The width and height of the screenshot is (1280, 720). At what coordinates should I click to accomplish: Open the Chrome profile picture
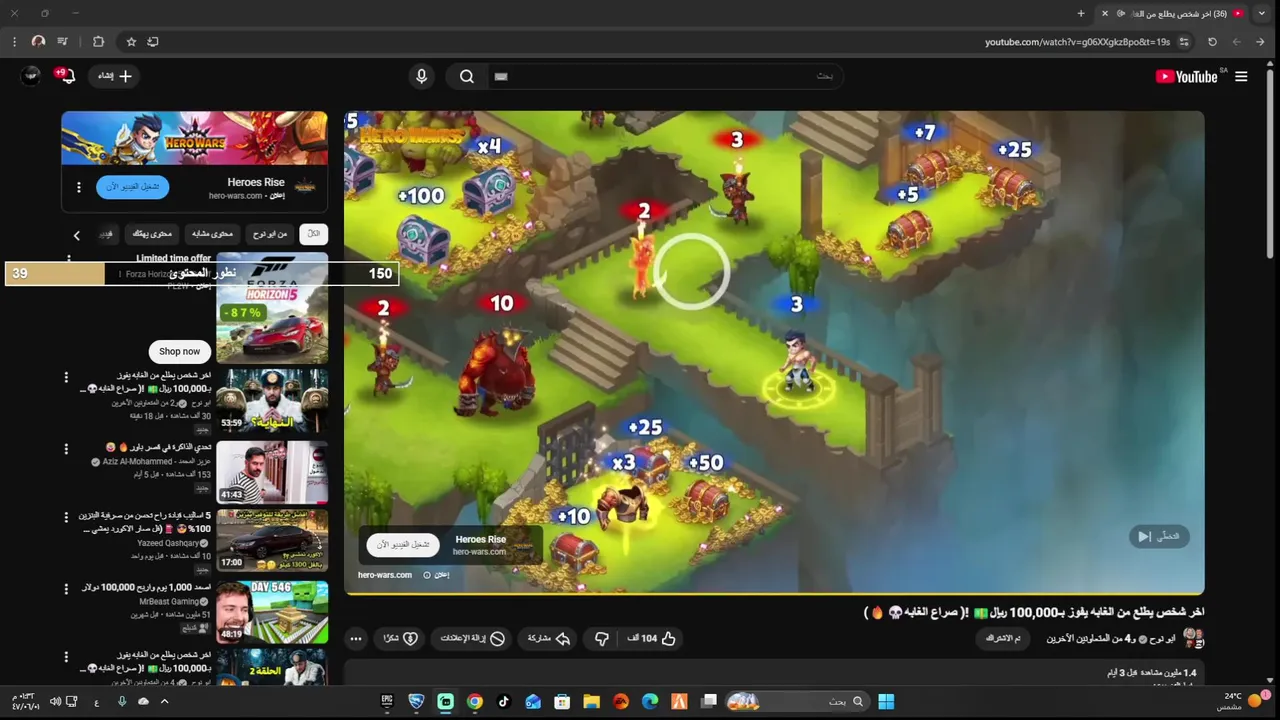(x=38, y=42)
